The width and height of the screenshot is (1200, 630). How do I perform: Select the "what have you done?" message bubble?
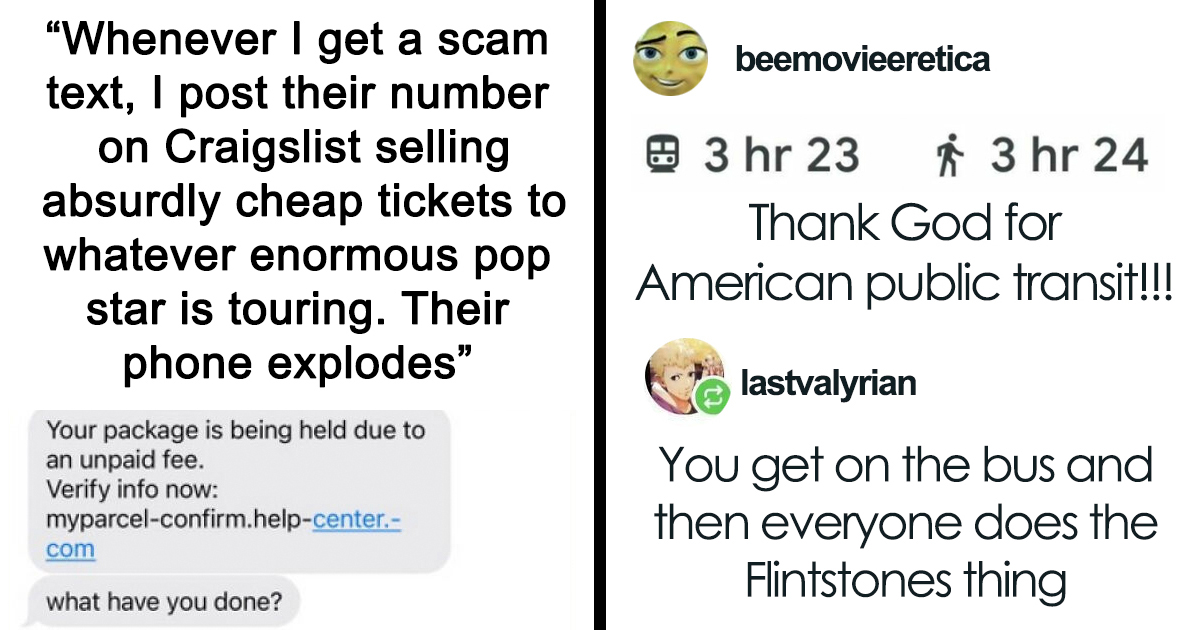pyautogui.click(x=165, y=602)
